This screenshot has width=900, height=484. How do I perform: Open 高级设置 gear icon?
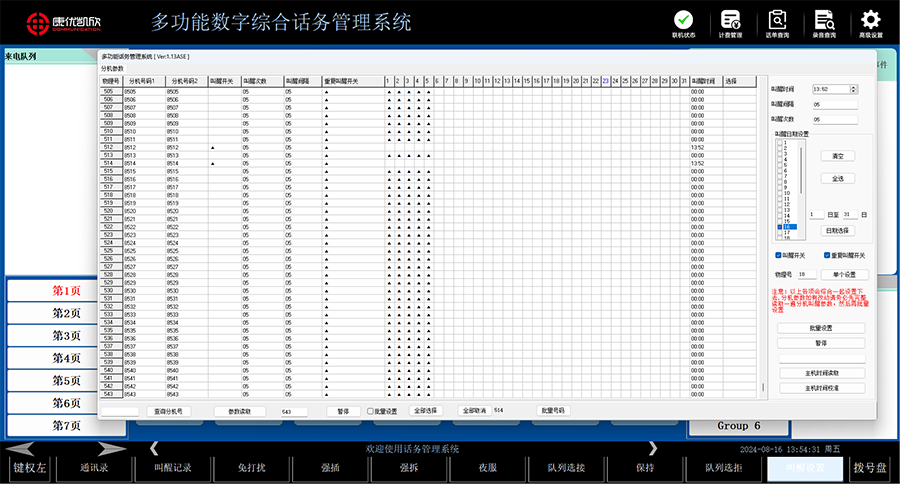[x=870, y=20]
